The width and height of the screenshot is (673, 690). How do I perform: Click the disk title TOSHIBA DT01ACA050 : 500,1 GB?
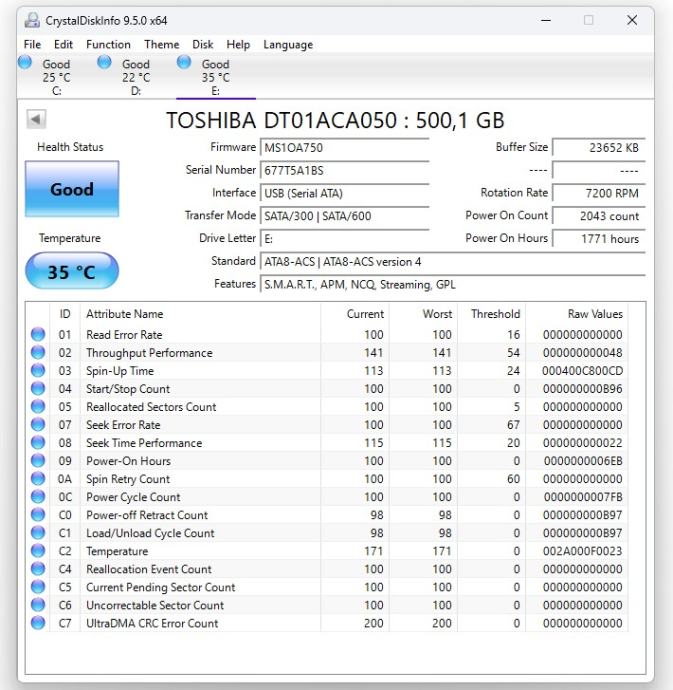tap(335, 120)
